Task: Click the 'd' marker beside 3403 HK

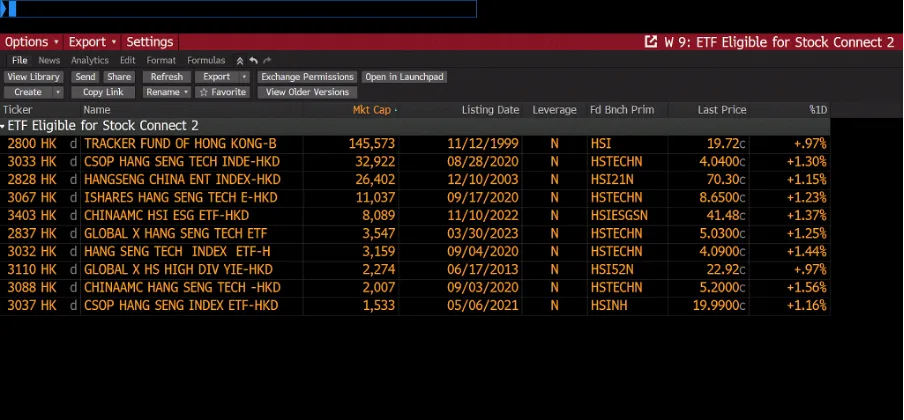Action: (73, 216)
